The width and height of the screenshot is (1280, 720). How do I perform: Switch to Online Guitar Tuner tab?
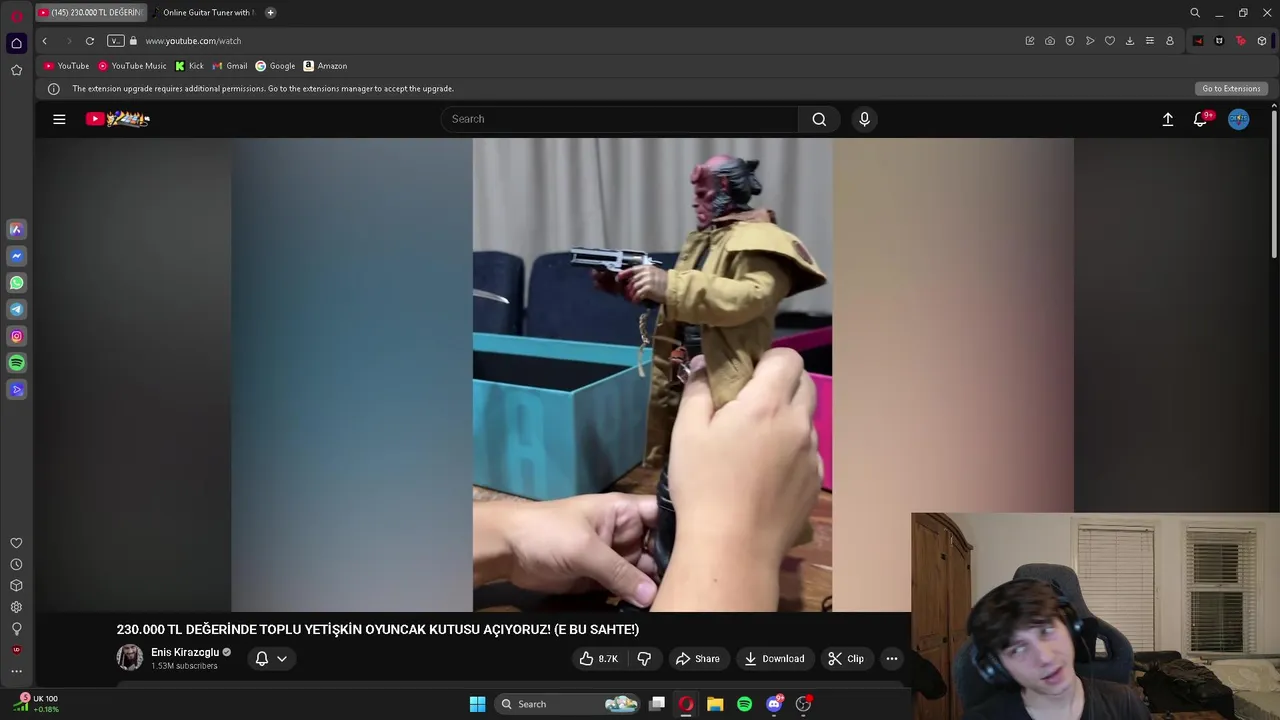coord(206,13)
